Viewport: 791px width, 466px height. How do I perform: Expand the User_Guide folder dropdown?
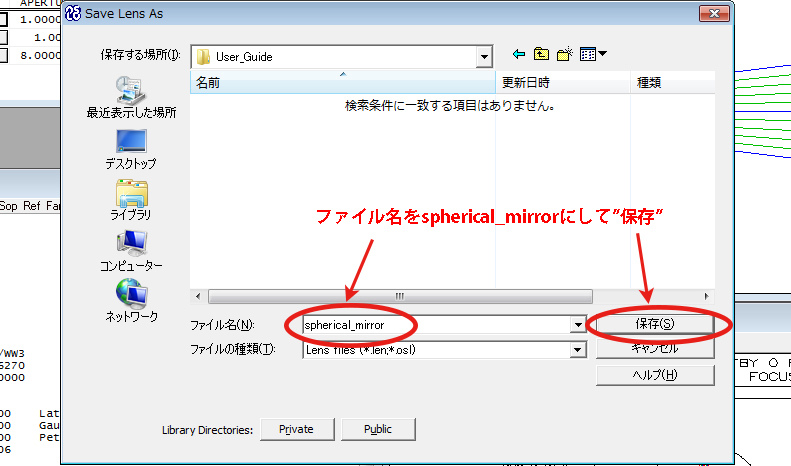tap(484, 57)
